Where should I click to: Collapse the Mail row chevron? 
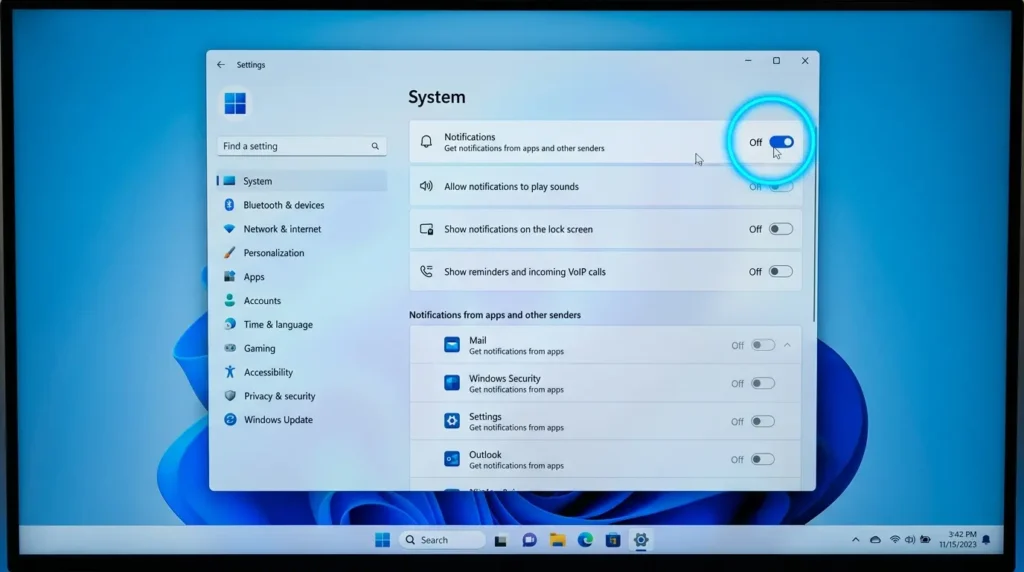788,345
